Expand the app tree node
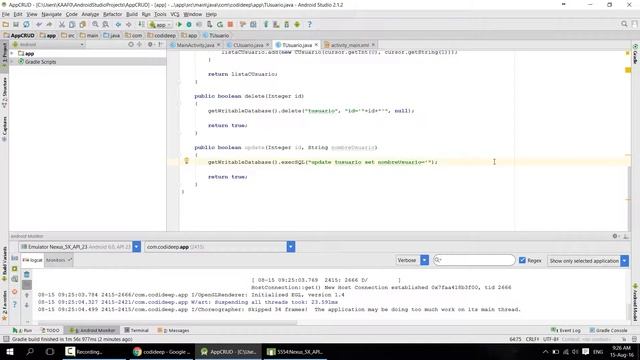 12,53
